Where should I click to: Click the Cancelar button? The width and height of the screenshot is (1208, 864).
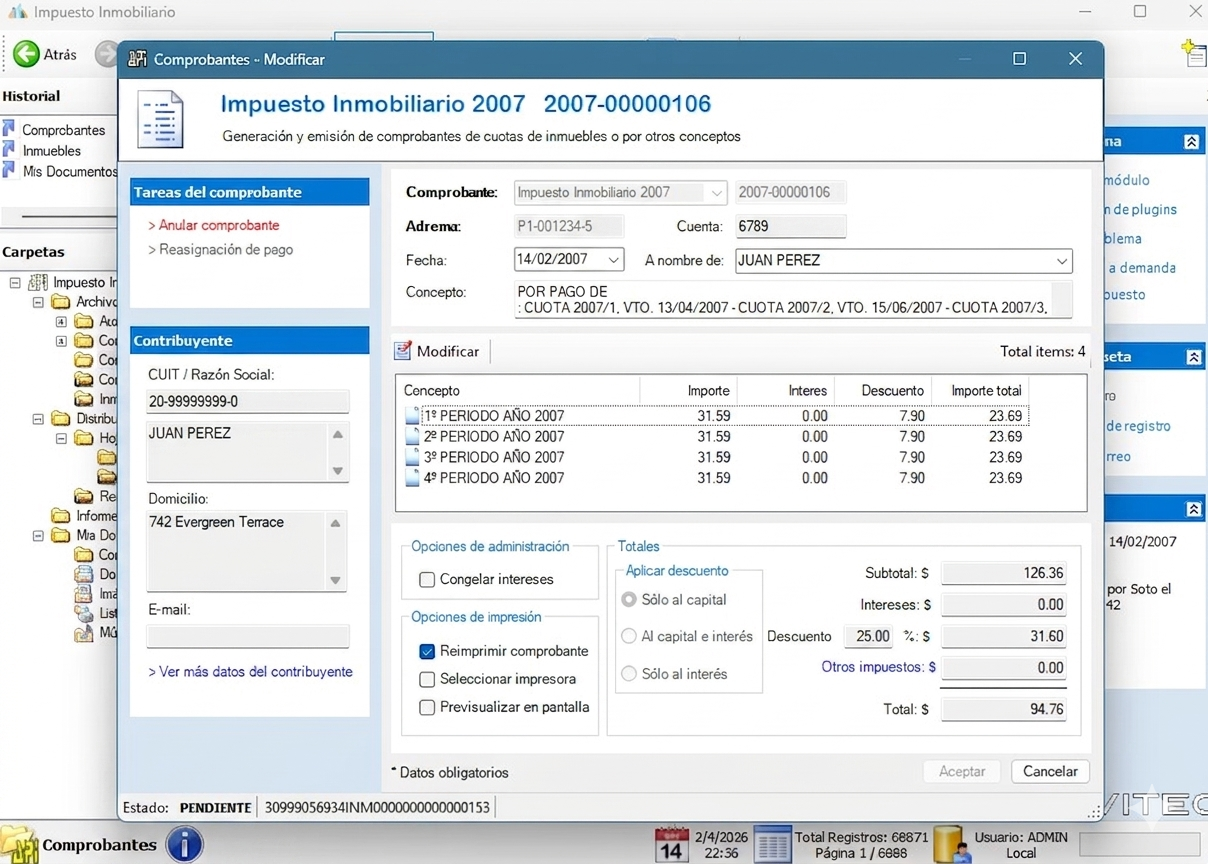pos(1050,771)
